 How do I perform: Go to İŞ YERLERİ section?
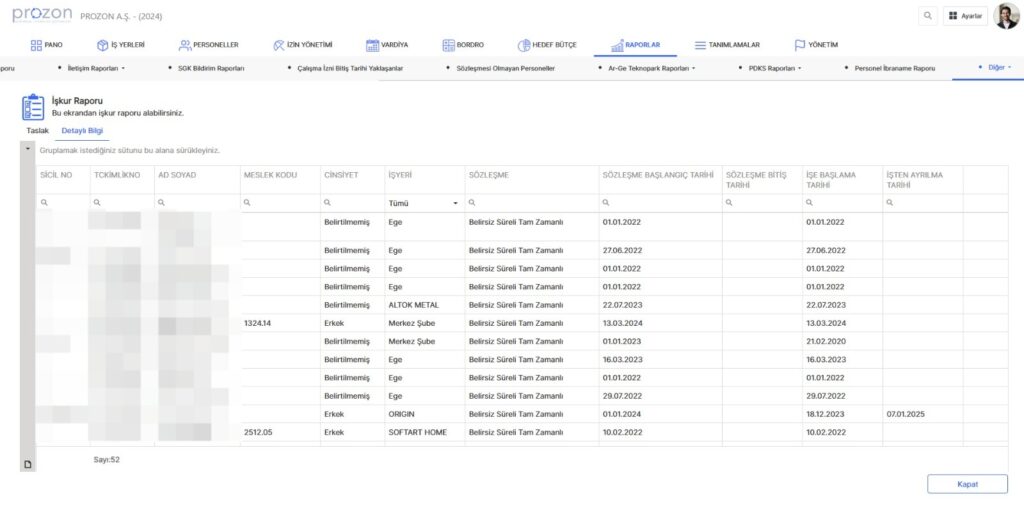pyautogui.click(x=120, y=45)
